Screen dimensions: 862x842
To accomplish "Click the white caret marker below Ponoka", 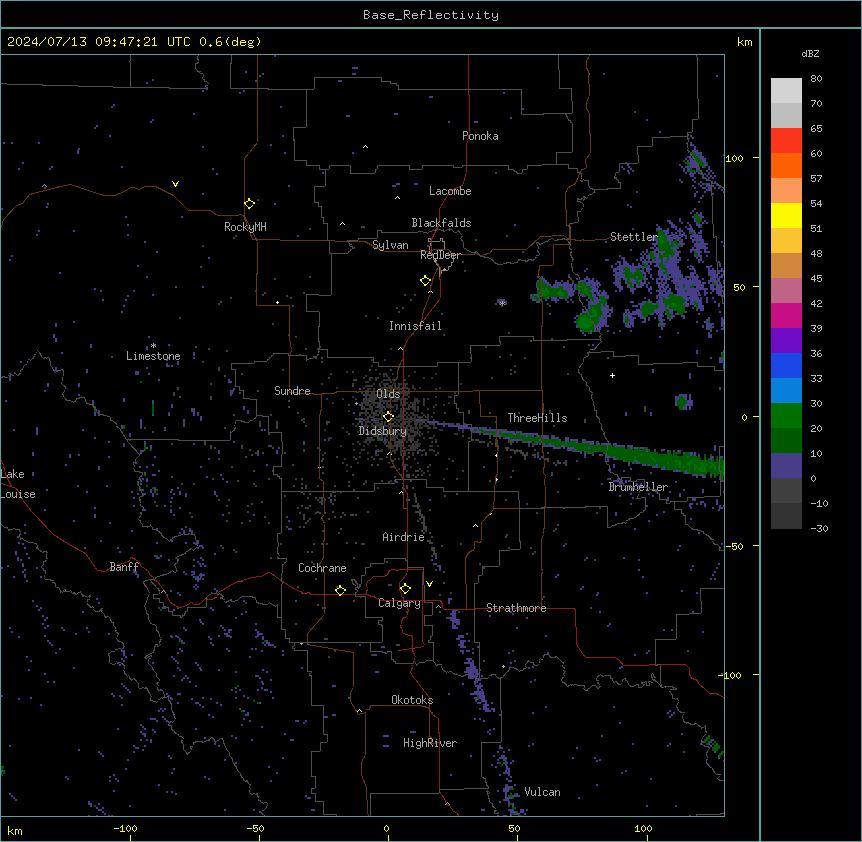I will click(365, 147).
